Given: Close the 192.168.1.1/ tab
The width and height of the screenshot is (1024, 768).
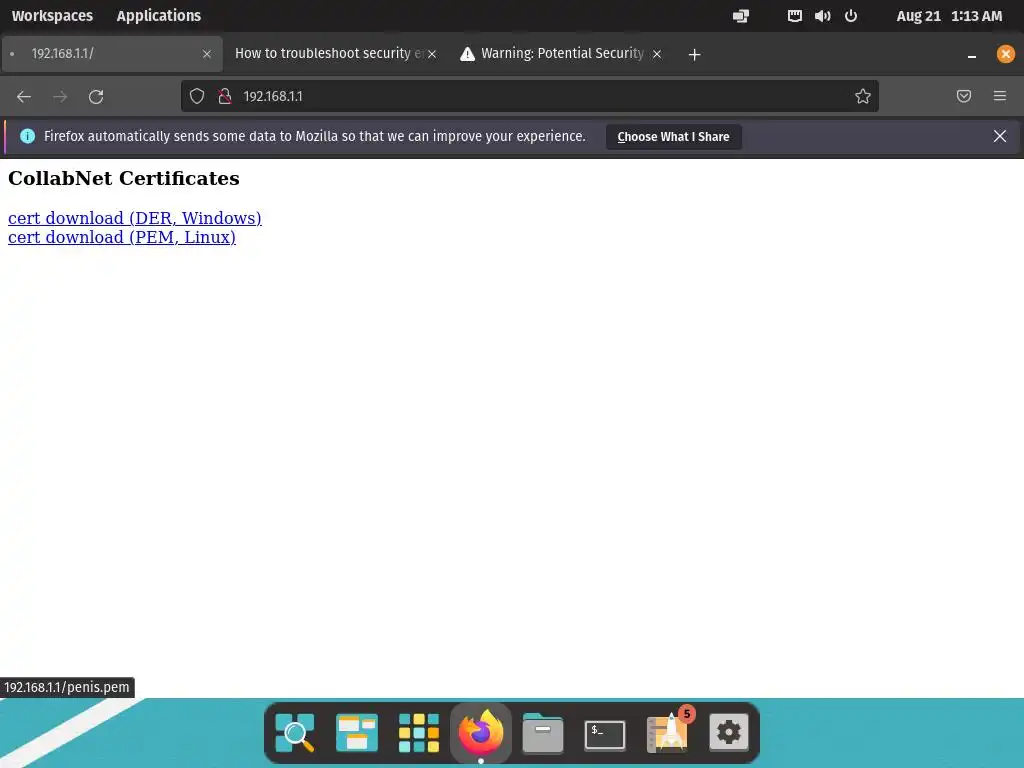Looking at the screenshot, I should coord(207,54).
